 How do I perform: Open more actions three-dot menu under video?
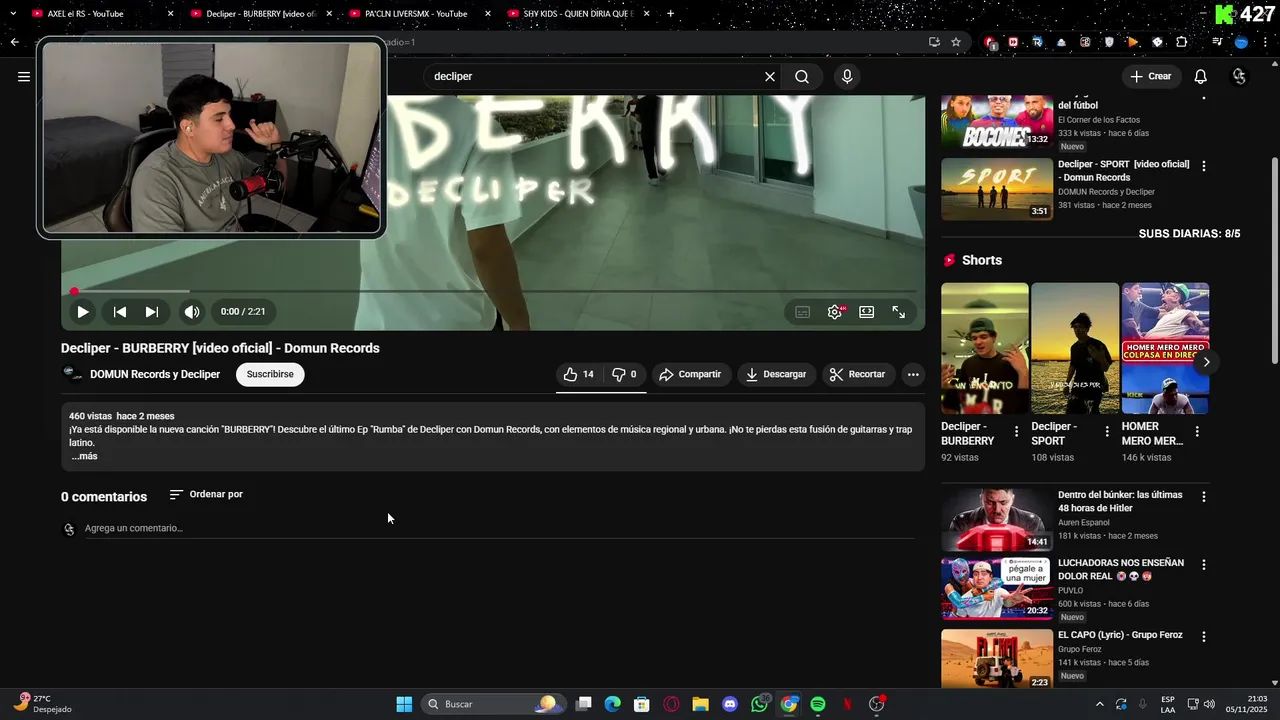(x=912, y=374)
